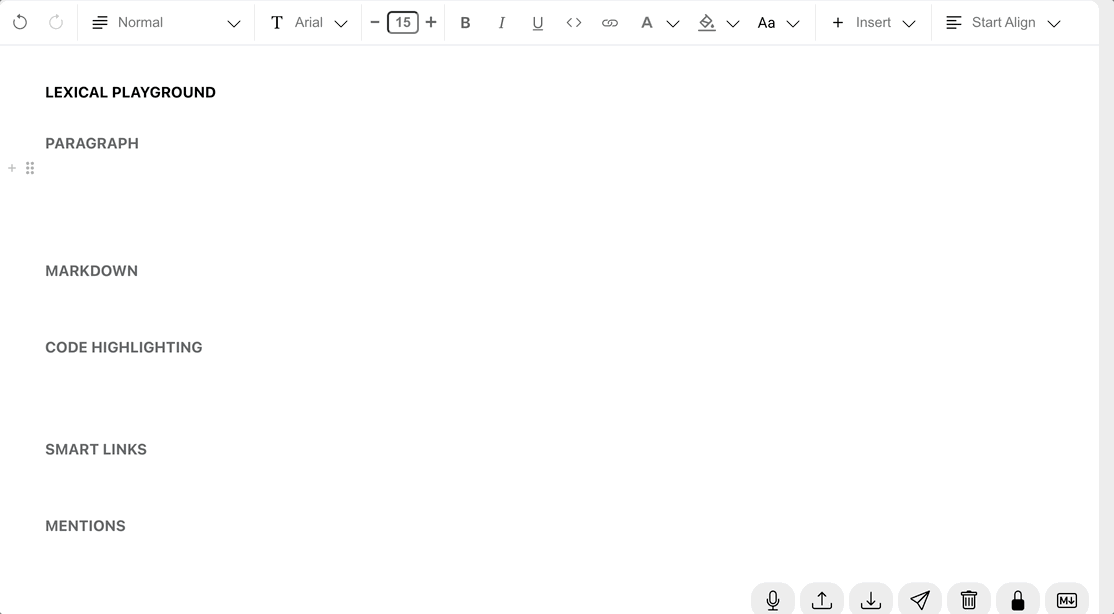Open the Normal block type dropdown

pyautogui.click(x=166, y=22)
